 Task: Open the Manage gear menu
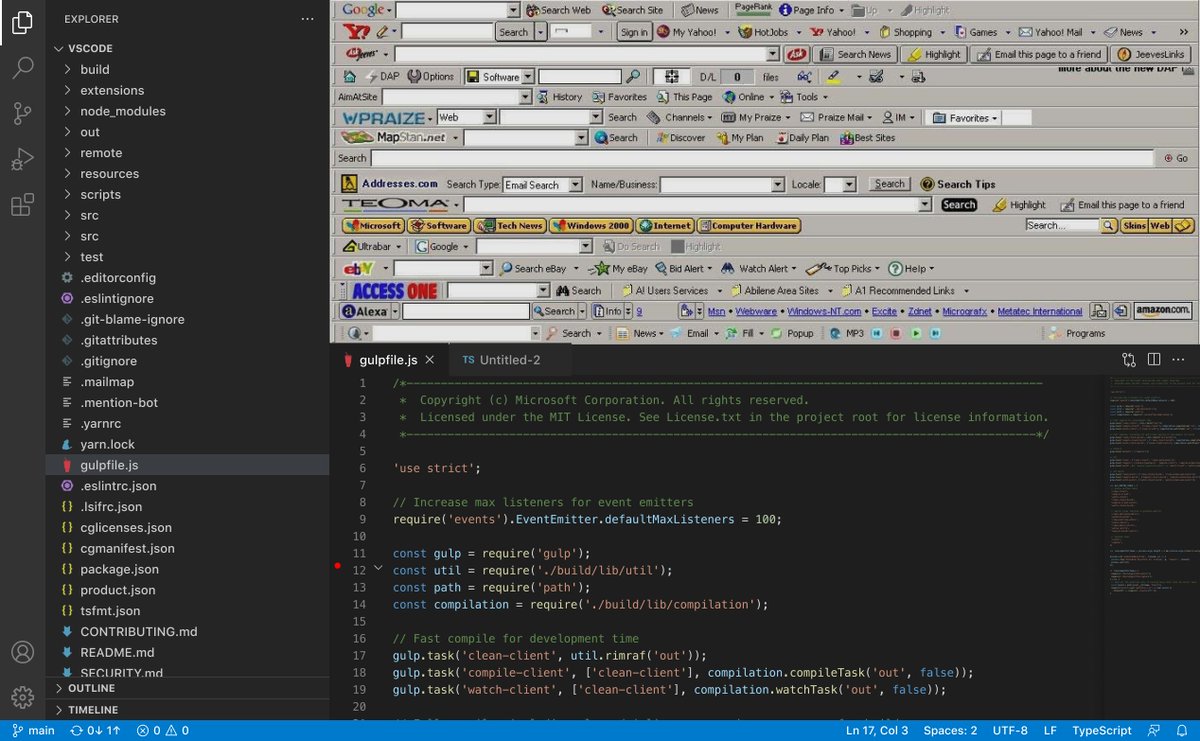pyautogui.click(x=22, y=697)
